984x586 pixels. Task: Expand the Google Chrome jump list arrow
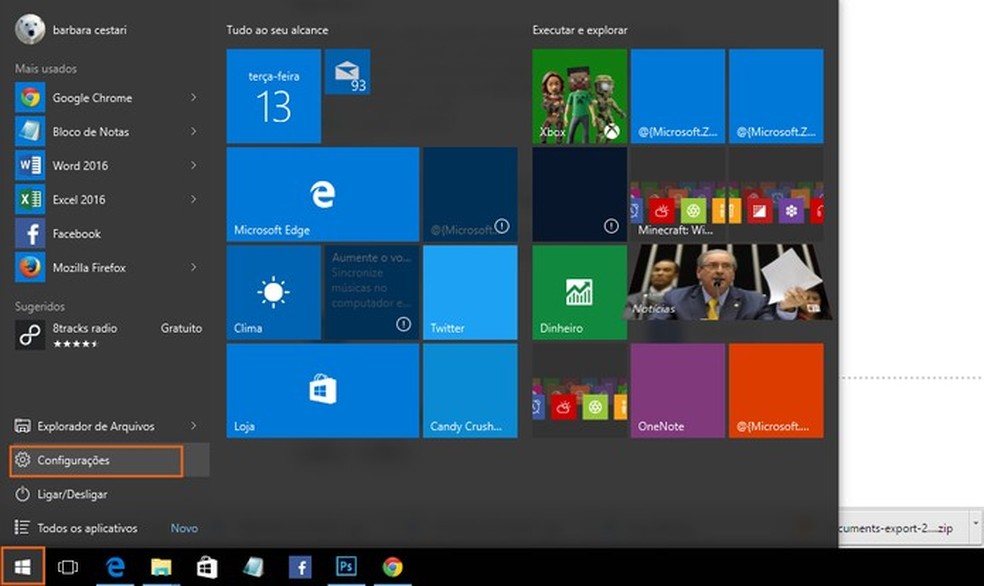pyautogui.click(x=193, y=98)
